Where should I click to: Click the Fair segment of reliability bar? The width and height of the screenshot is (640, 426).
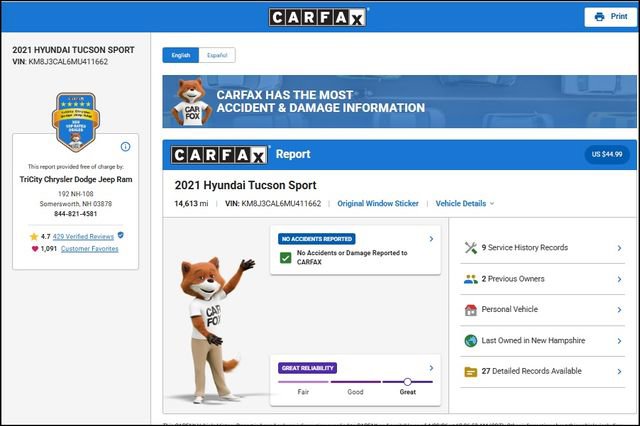pyautogui.click(x=303, y=382)
